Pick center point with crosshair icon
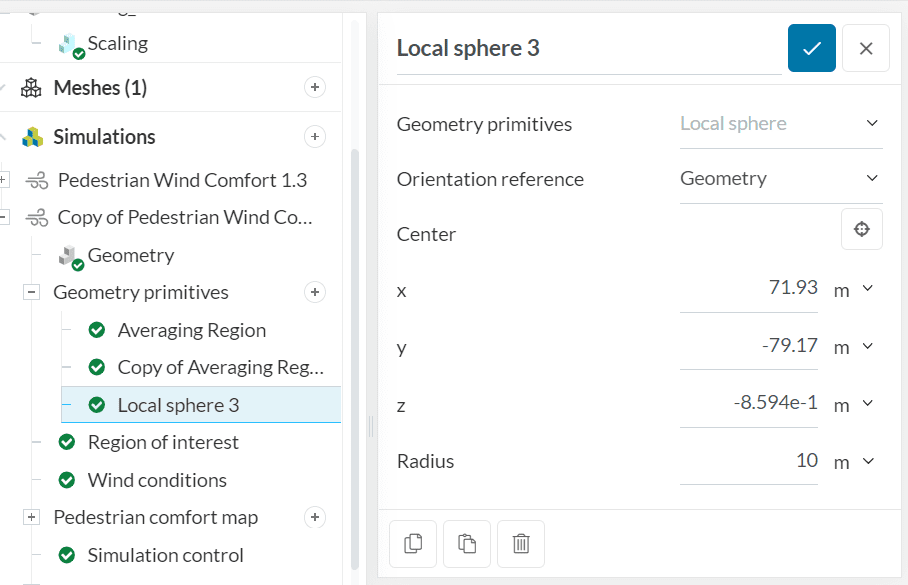The image size is (908, 585). 861,230
